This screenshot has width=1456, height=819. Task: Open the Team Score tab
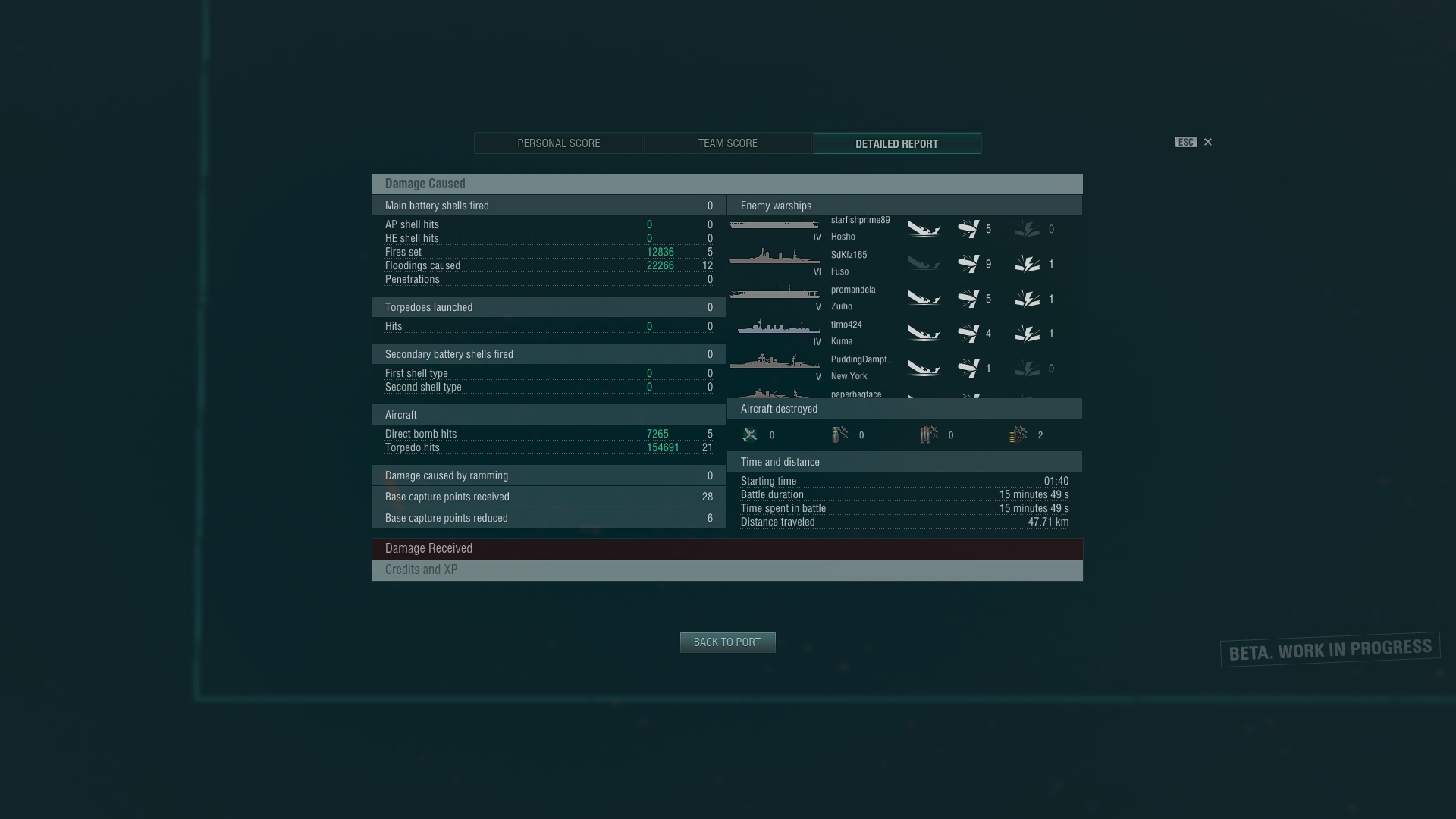tap(728, 143)
